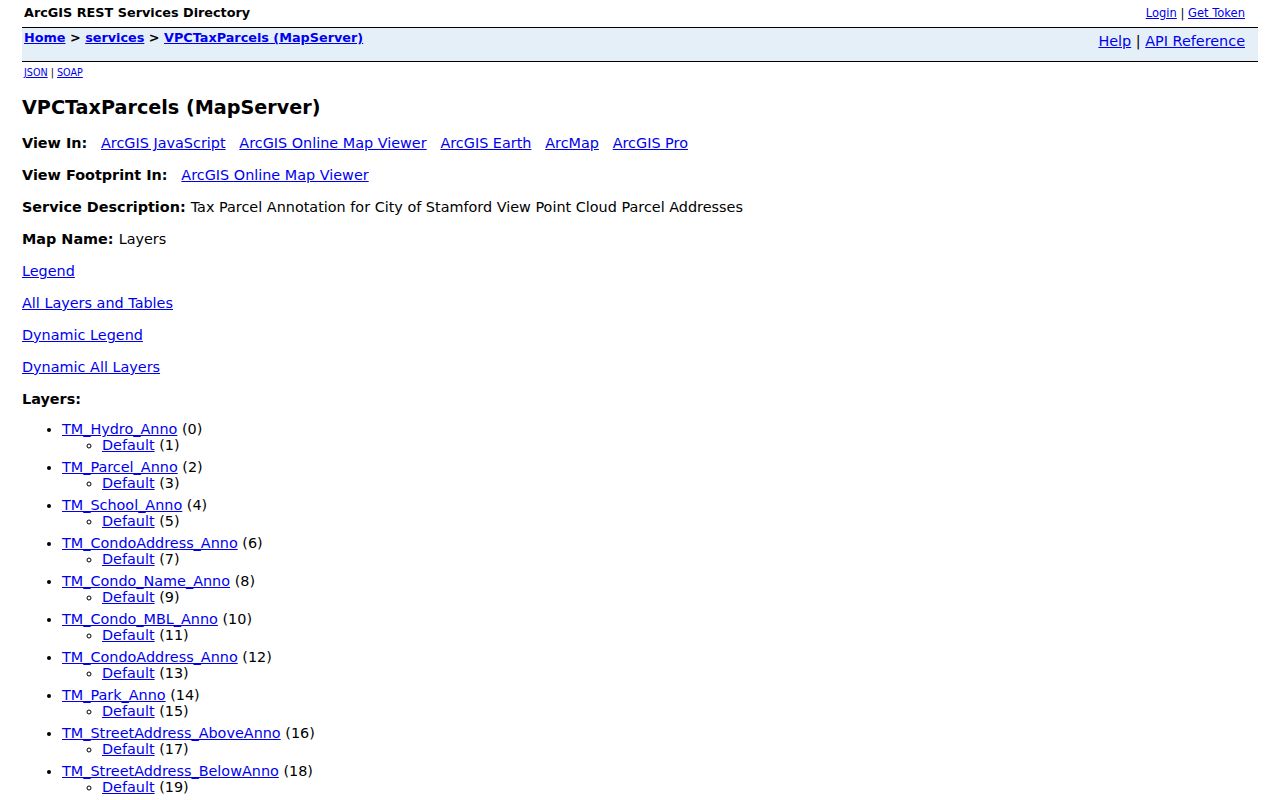This screenshot has height=800, width=1280.
Task: Click the VPCTaxParcels (MapServer) page heading
Action: (x=171, y=107)
